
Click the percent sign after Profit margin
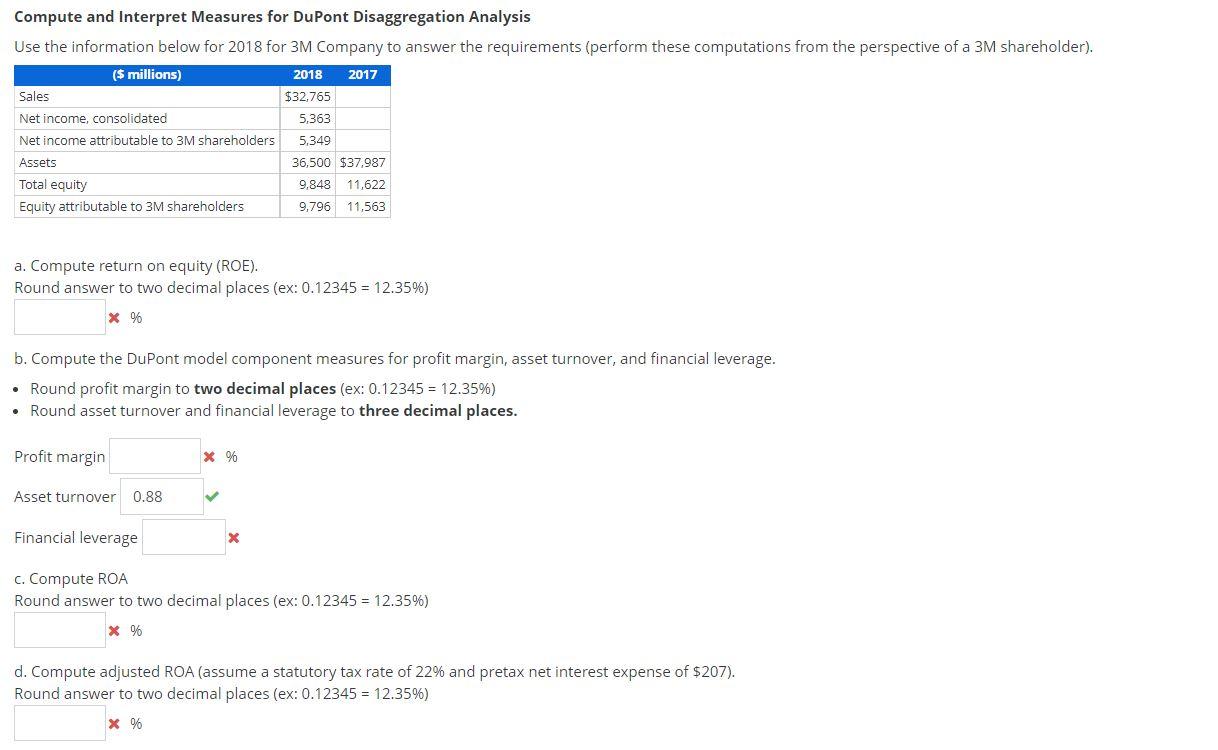click(x=230, y=456)
